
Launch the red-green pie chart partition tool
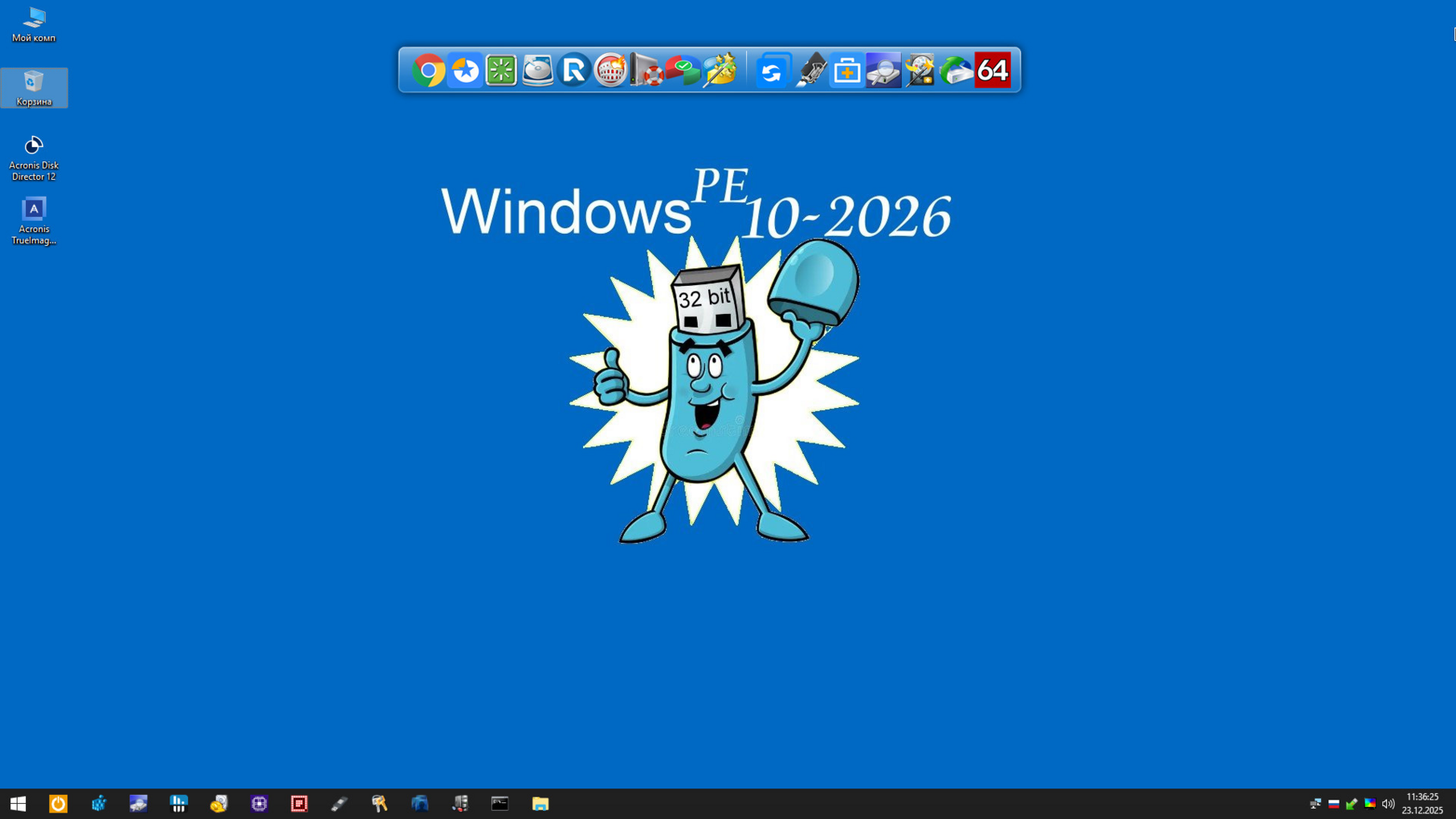pyautogui.click(x=683, y=71)
